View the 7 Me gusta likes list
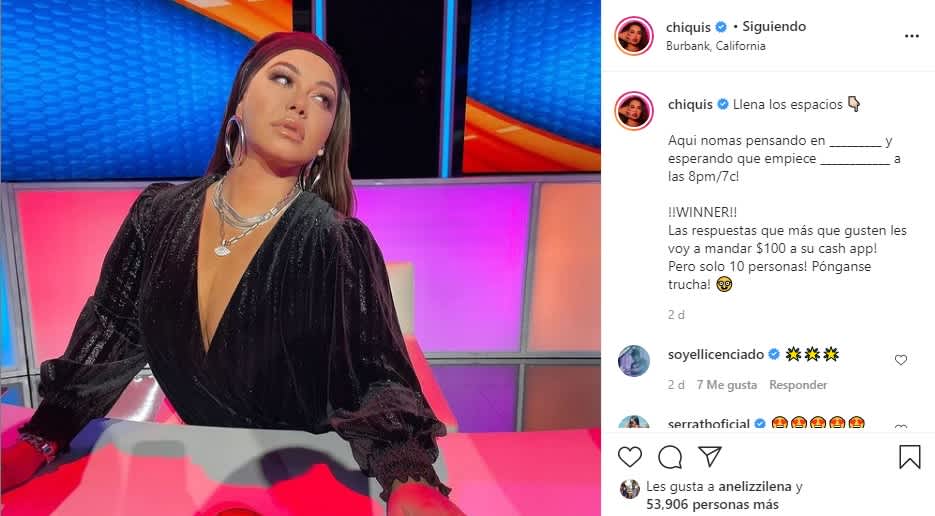 click(726, 385)
